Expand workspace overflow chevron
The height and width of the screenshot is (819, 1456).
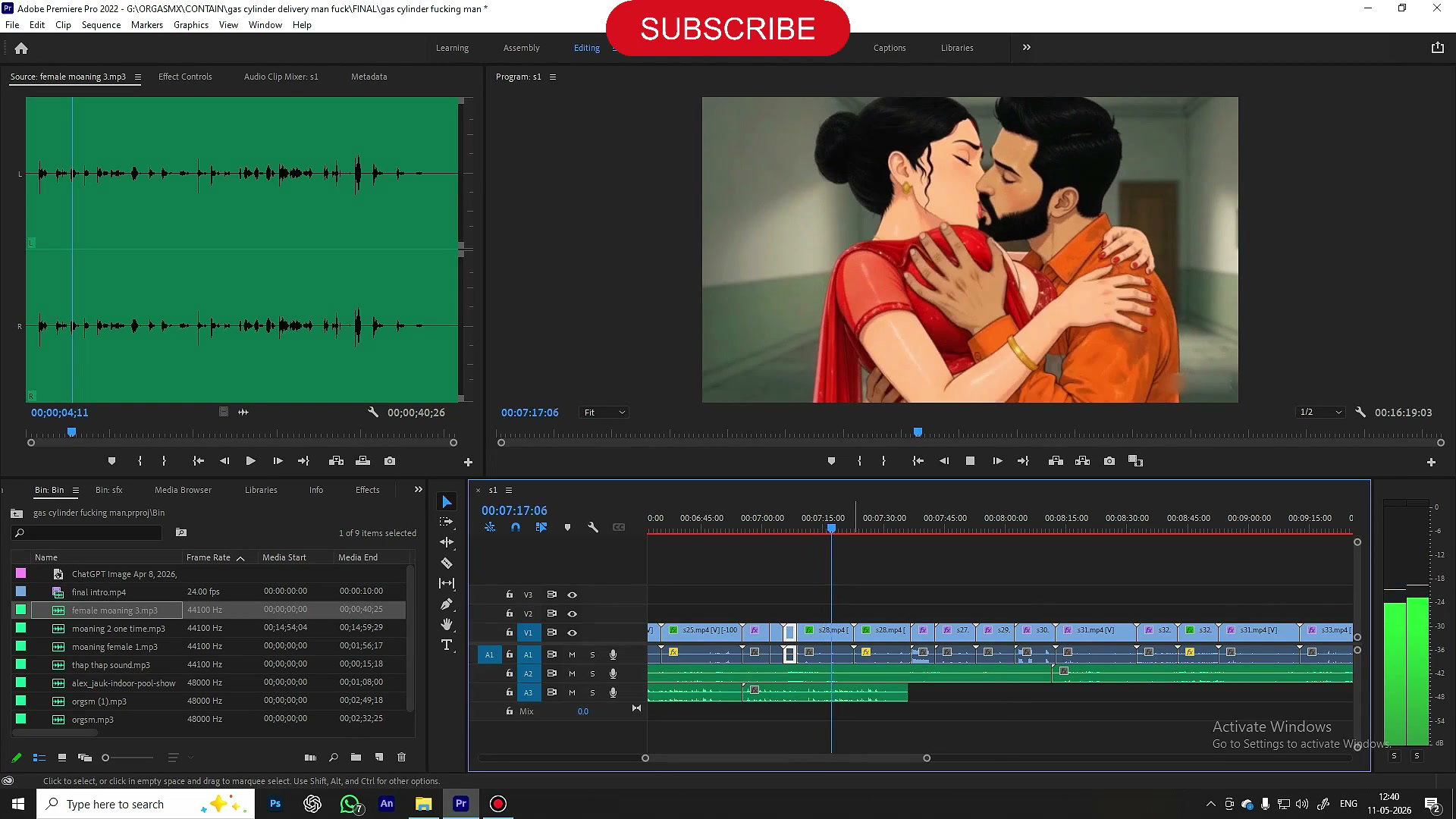pos(1026,47)
